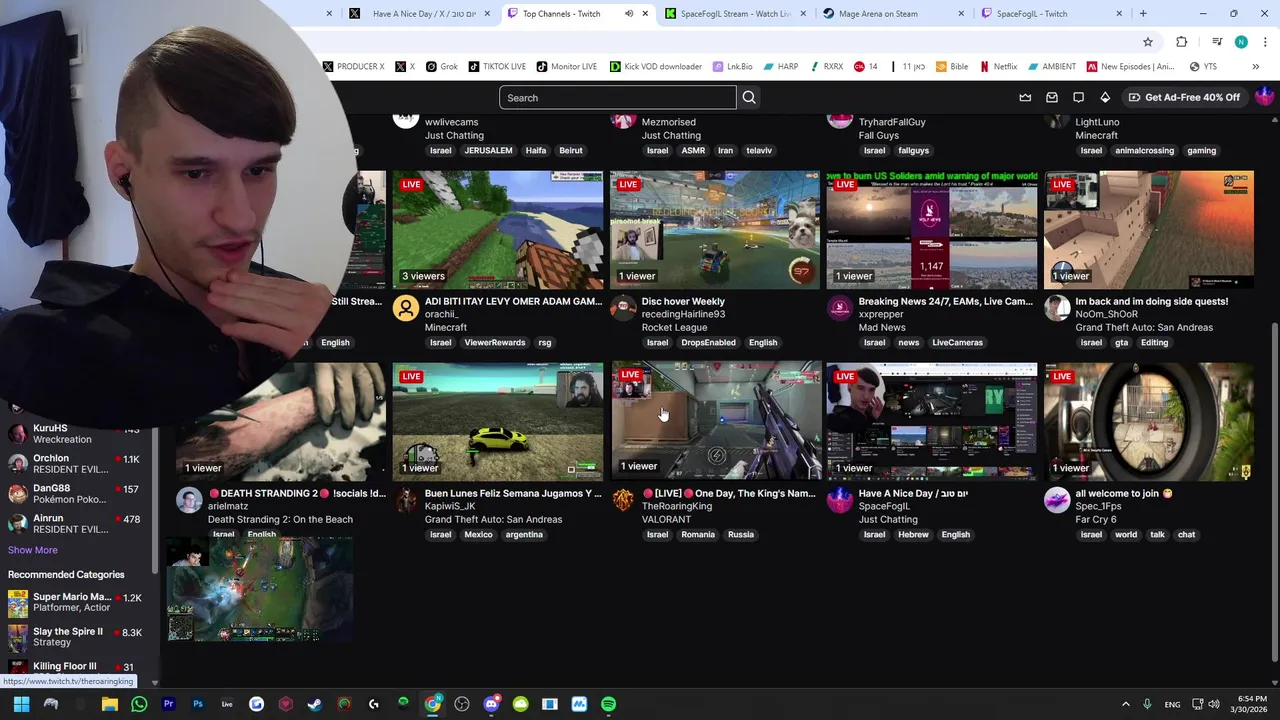Switch to Mage Arena on Steam tab
Screen dimensions: 1280x720
(893, 14)
